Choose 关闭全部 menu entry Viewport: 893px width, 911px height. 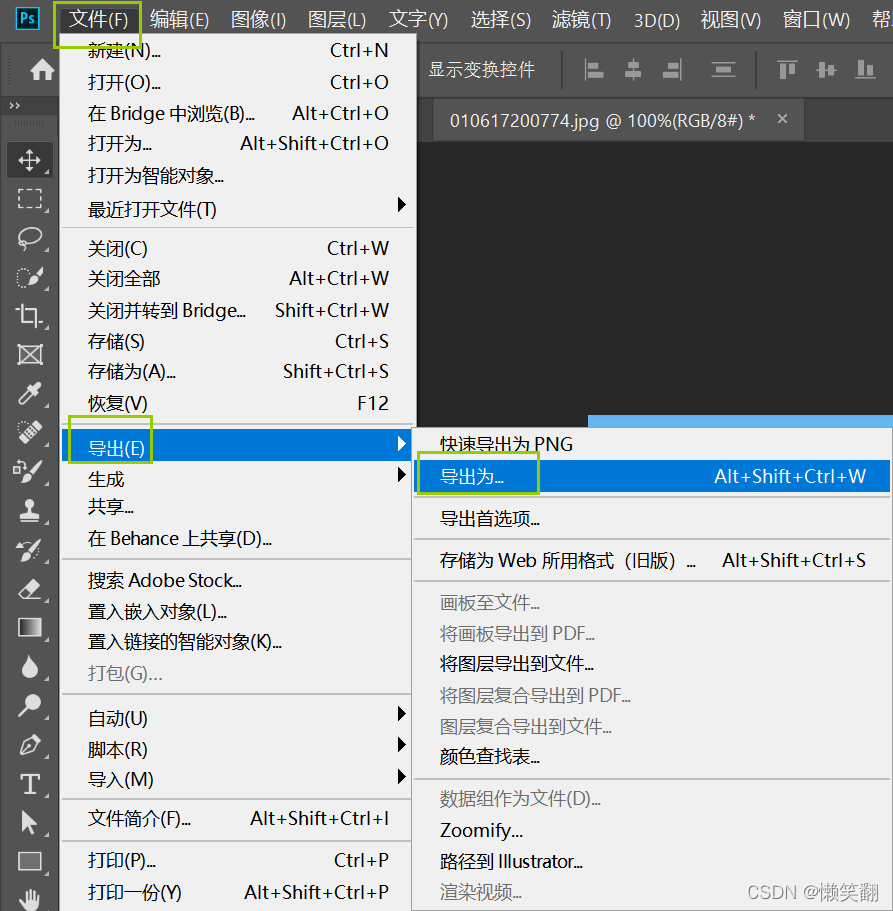click(x=238, y=278)
